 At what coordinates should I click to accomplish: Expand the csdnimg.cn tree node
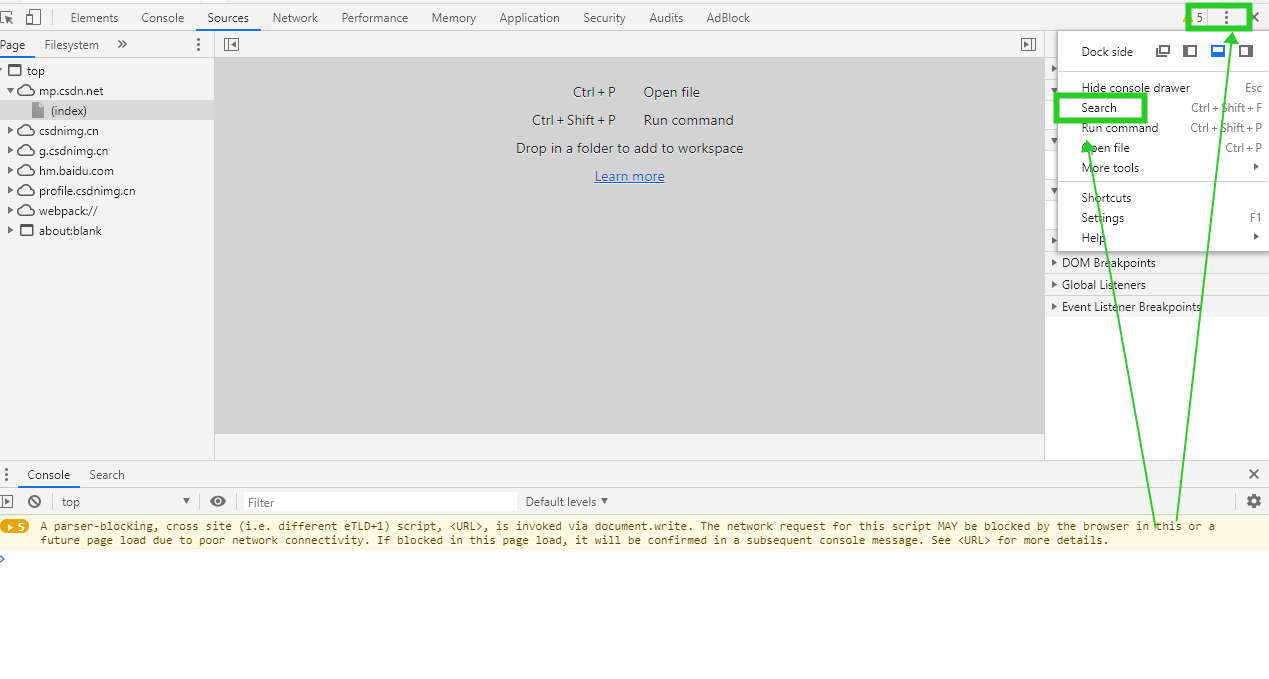coord(11,130)
